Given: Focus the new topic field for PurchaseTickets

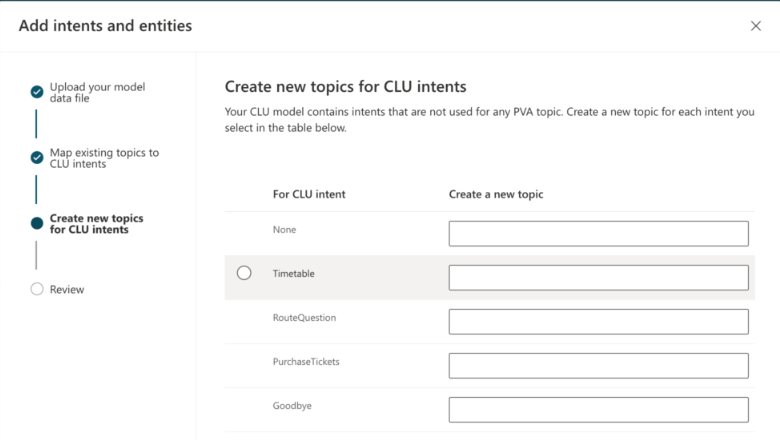Looking at the screenshot, I should [598, 365].
